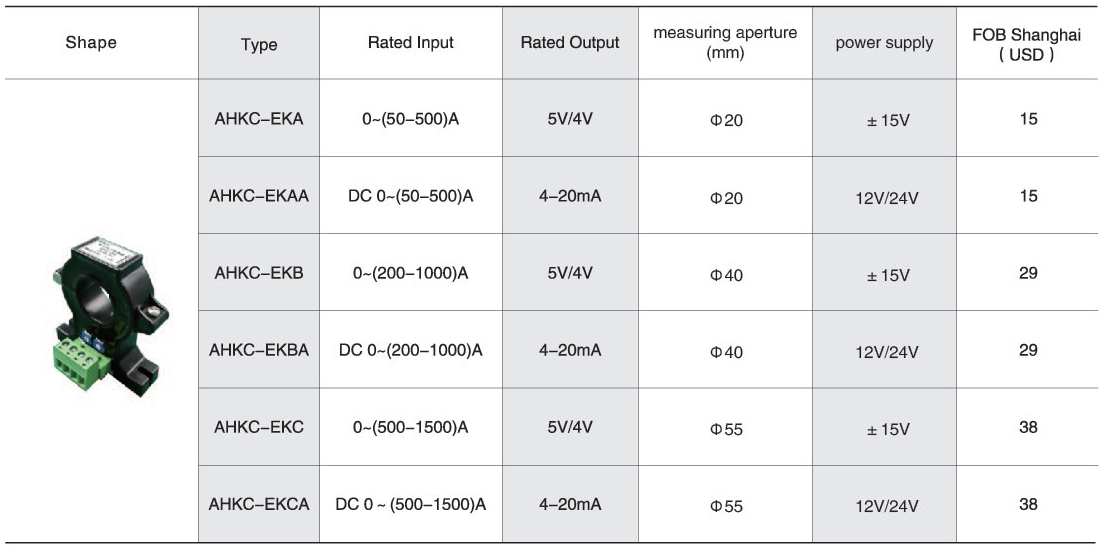
Task: Select the measuring aperture (mm) header
Action: [725, 42]
